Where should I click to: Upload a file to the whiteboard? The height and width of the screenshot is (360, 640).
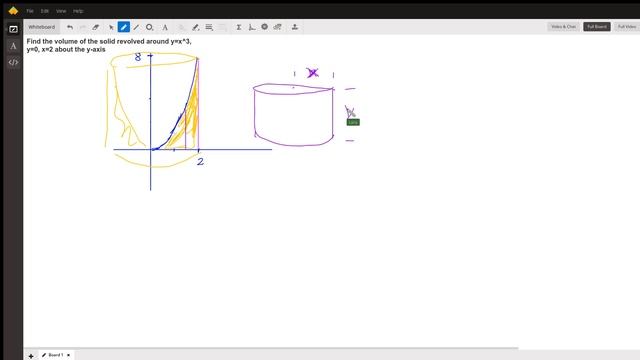(295, 27)
